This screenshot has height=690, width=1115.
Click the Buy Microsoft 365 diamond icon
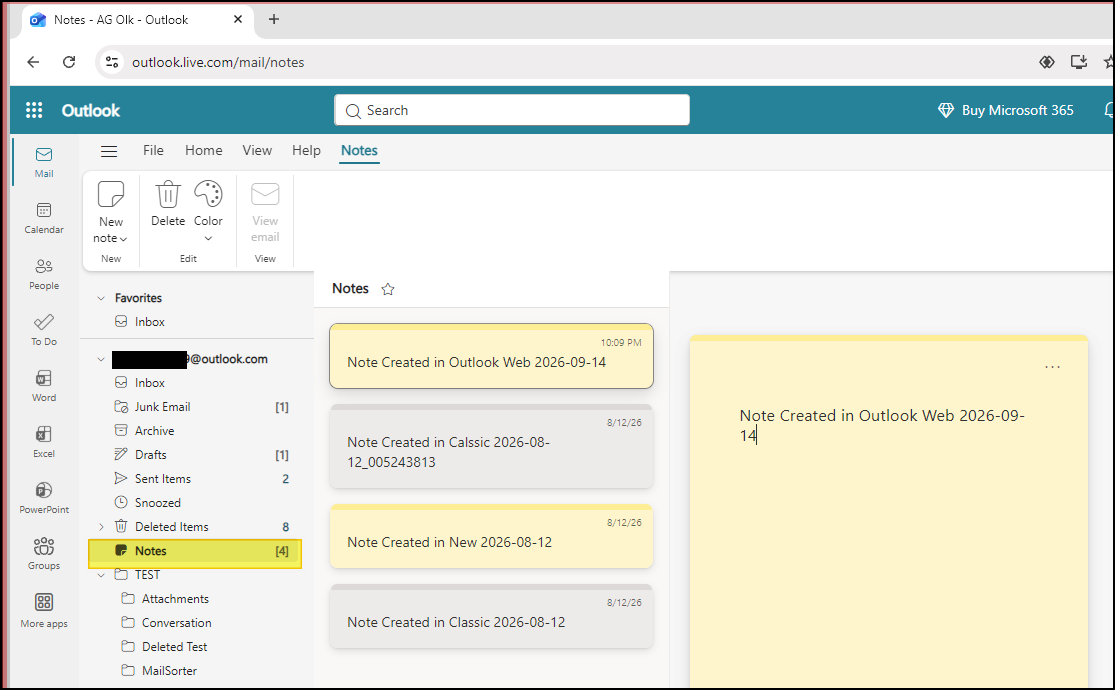click(x=946, y=110)
